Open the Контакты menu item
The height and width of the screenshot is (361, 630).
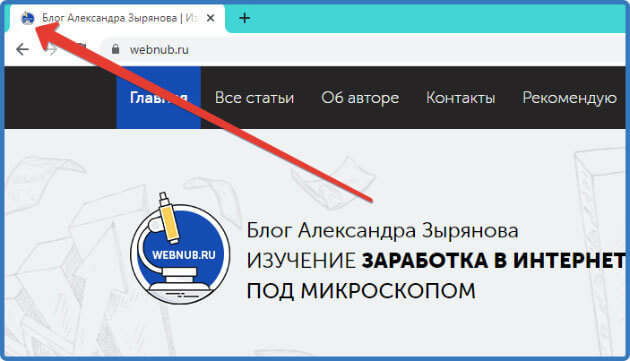(x=460, y=98)
